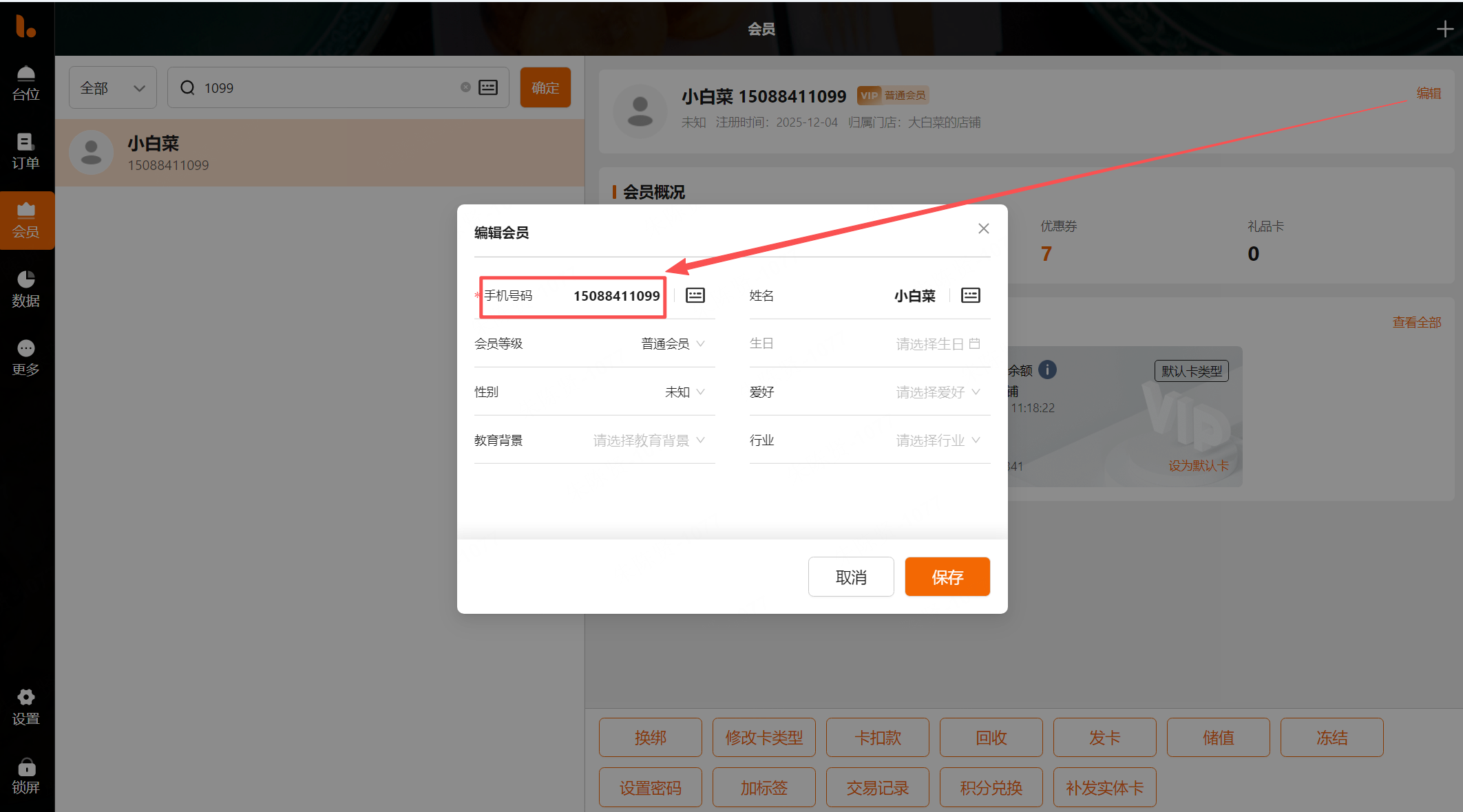Image resolution: width=1463 pixels, height=812 pixels.
Task: Open the 台位 table view sidebar icon
Action: (x=26, y=83)
